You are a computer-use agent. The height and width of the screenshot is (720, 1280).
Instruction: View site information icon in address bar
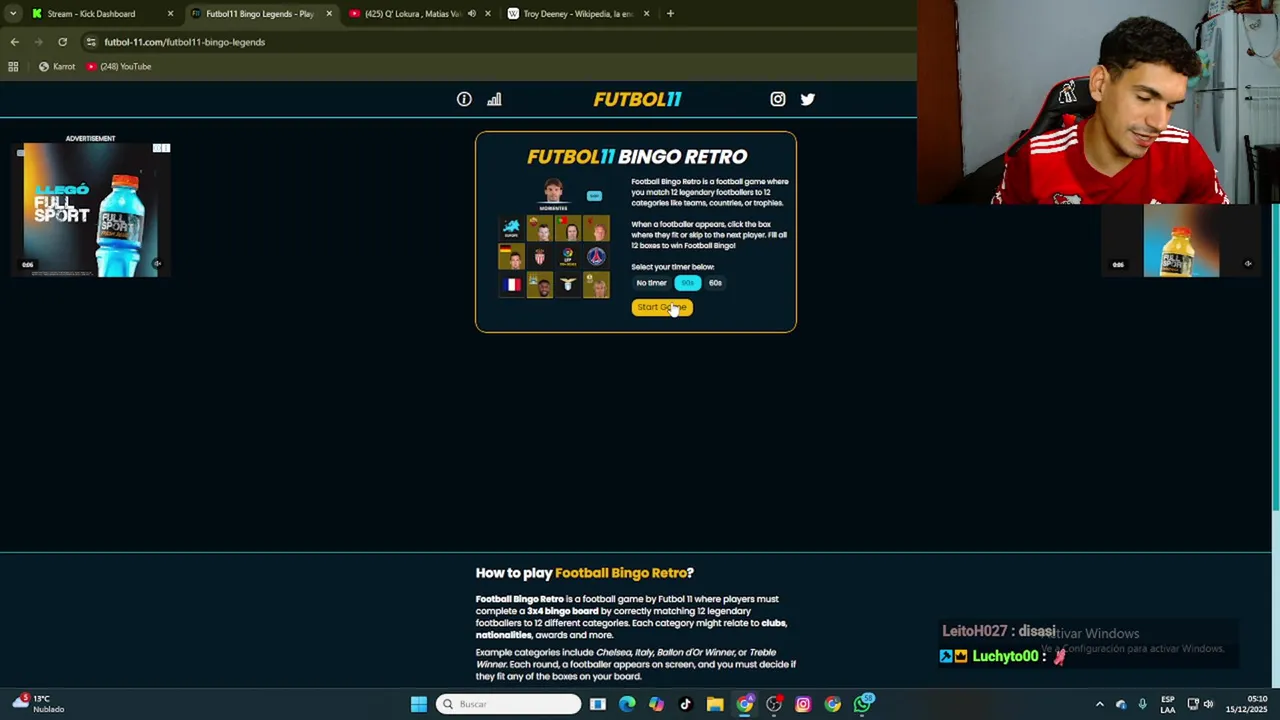point(91,42)
